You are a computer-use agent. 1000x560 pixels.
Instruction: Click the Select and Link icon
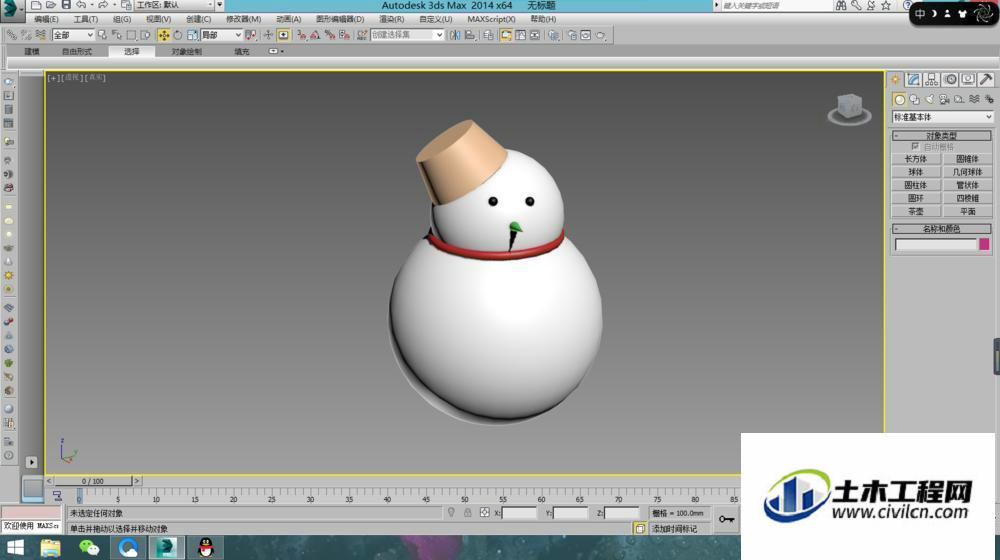[11, 35]
